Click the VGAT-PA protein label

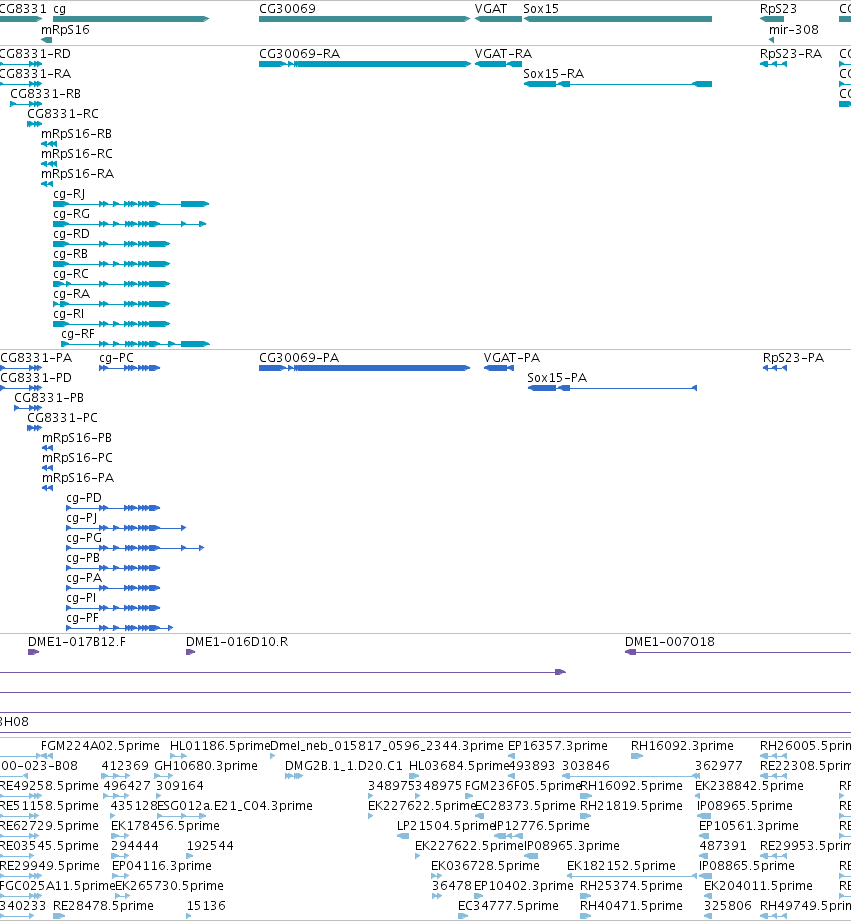[x=512, y=357]
